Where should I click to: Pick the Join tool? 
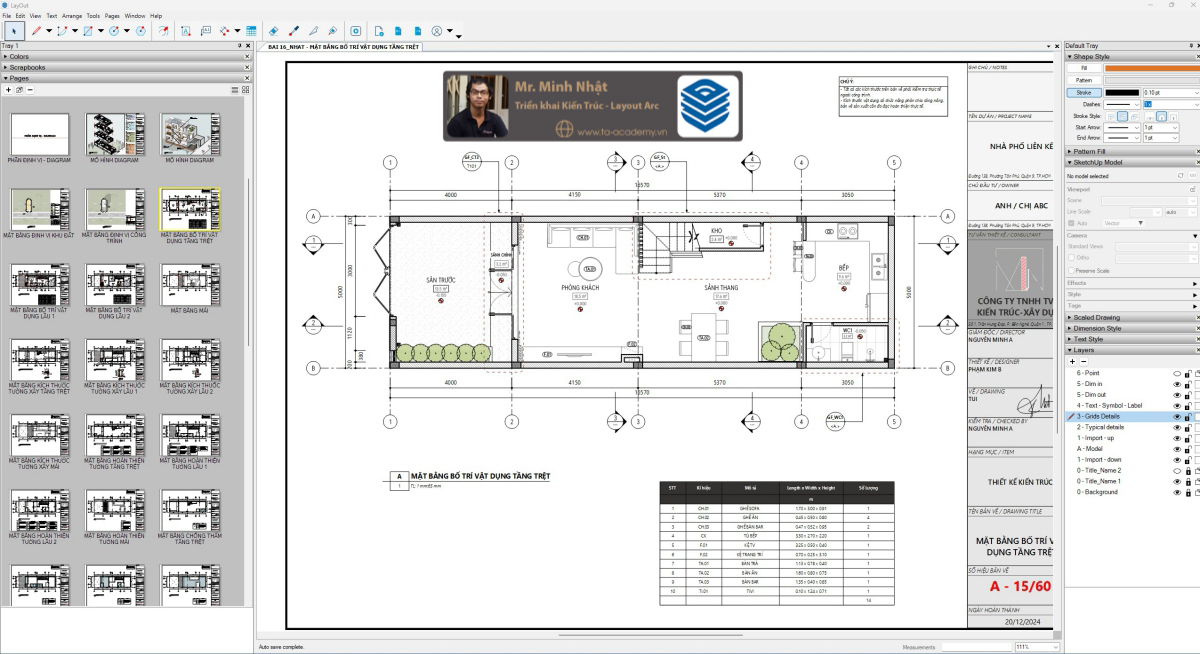point(332,31)
